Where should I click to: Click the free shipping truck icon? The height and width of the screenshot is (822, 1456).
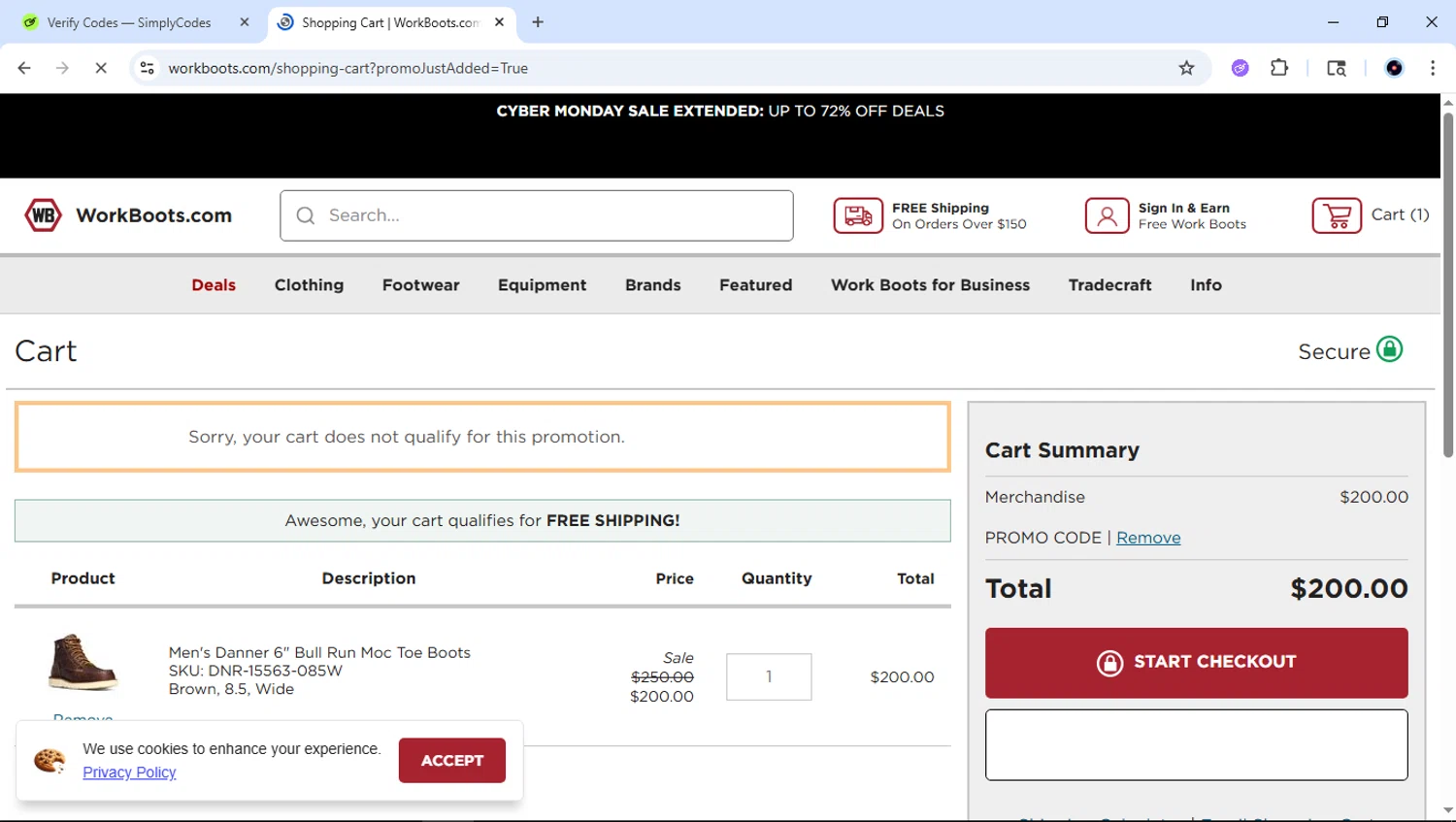(x=858, y=215)
